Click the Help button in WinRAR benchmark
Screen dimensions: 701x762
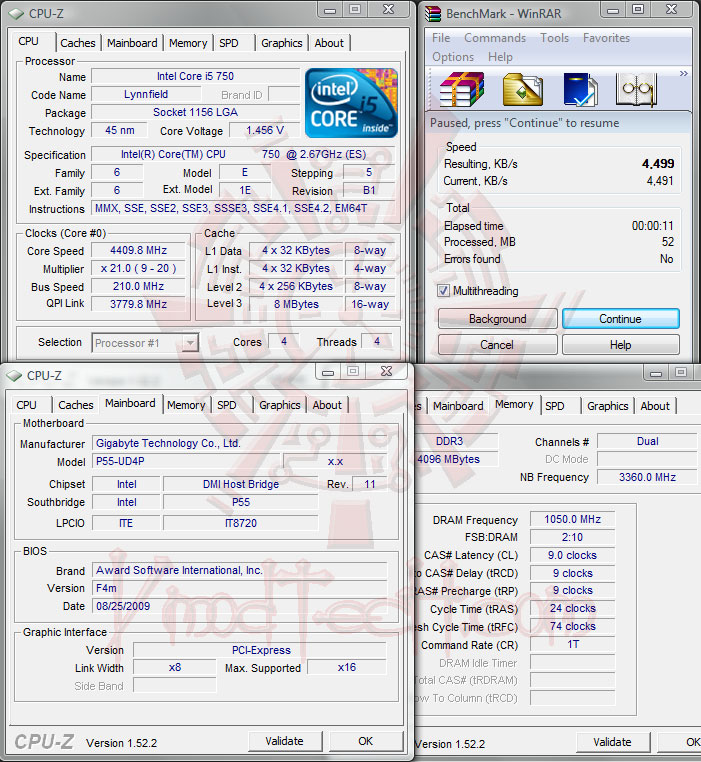(x=620, y=345)
